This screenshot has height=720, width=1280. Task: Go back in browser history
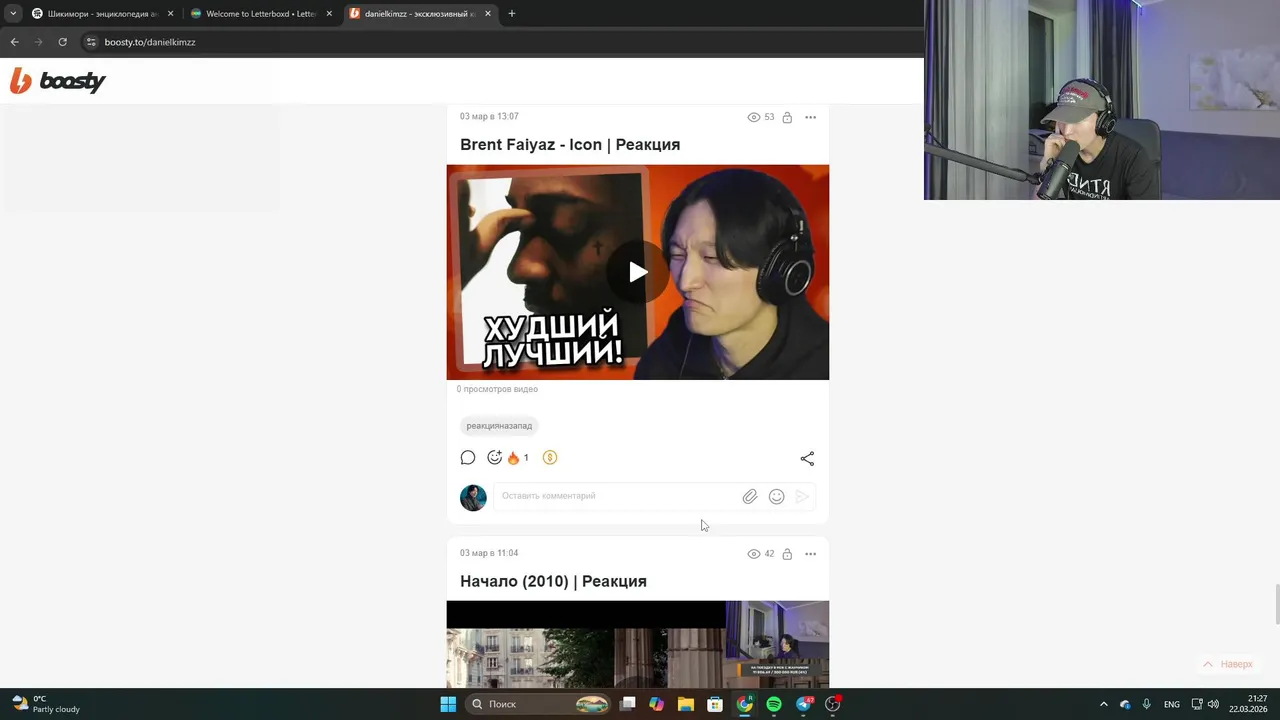pos(14,42)
